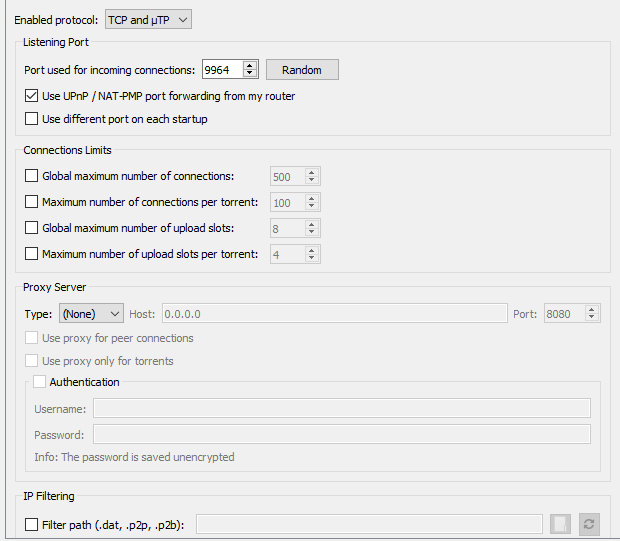The width and height of the screenshot is (620, 541).
Task: Click the proxy Host input field
Action: click(333, 313)
